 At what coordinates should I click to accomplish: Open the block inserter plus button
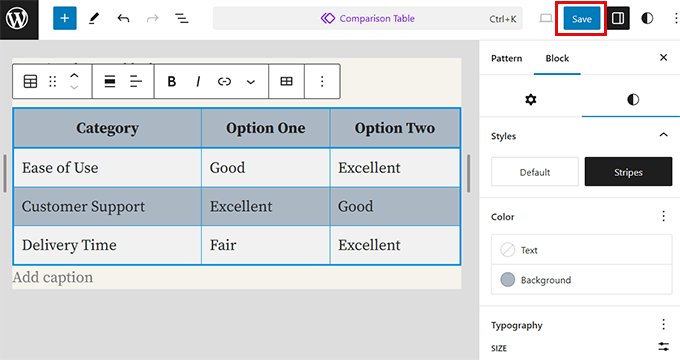pyautogui.click(x=65, y=18)
